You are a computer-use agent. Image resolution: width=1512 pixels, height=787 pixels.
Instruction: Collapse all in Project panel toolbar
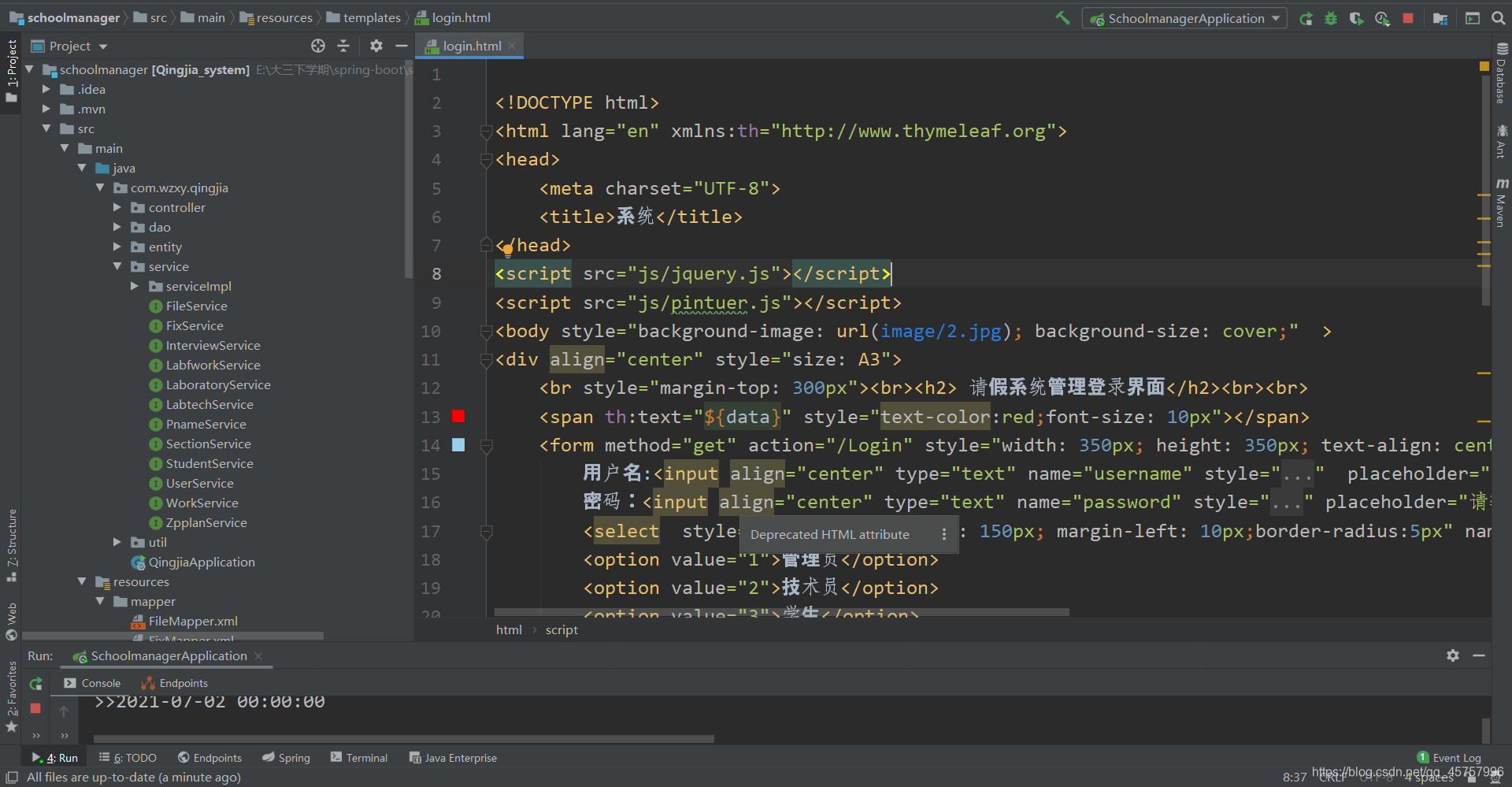343,46
